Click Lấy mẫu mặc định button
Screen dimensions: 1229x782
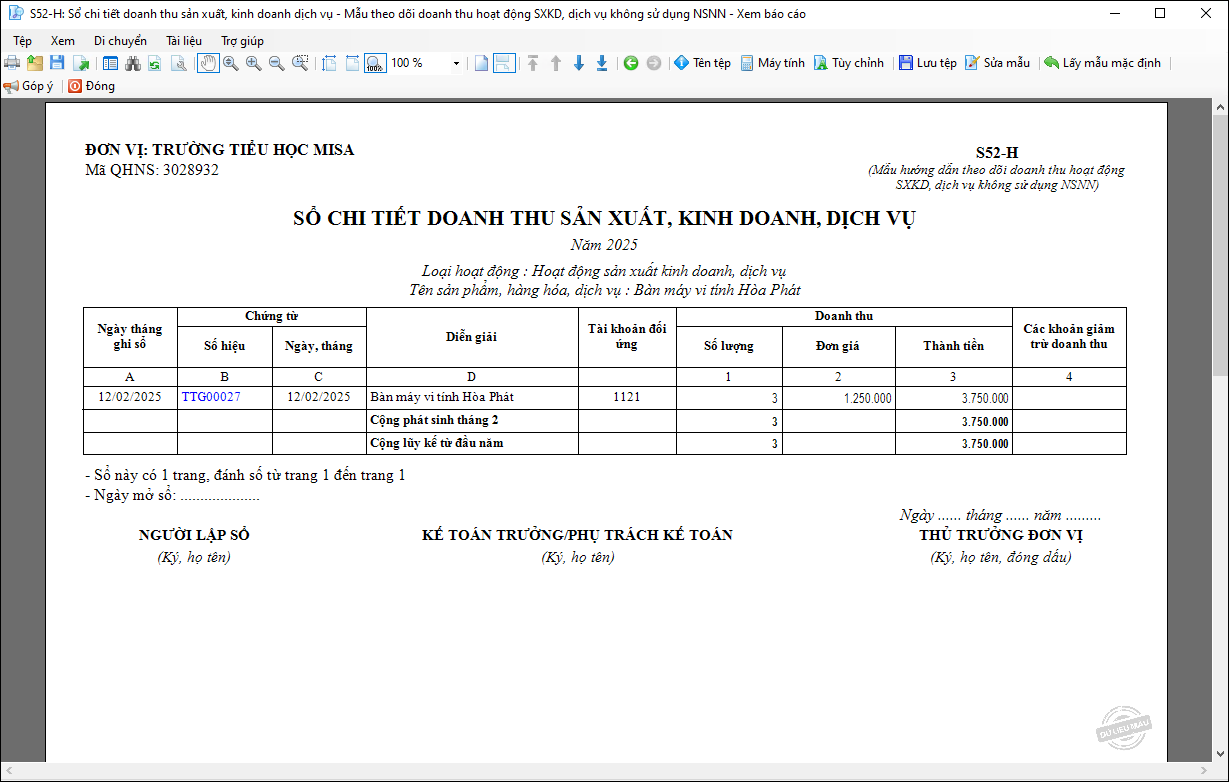pyautogui.click(x=1102, y=63)
